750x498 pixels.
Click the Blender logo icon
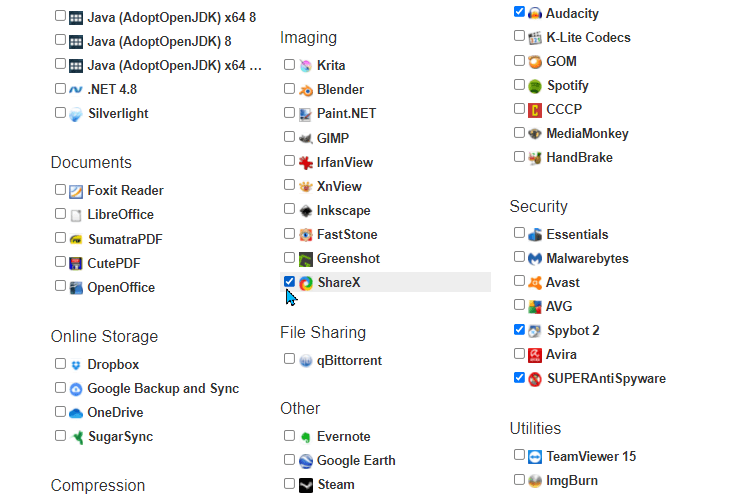[306, 89]
